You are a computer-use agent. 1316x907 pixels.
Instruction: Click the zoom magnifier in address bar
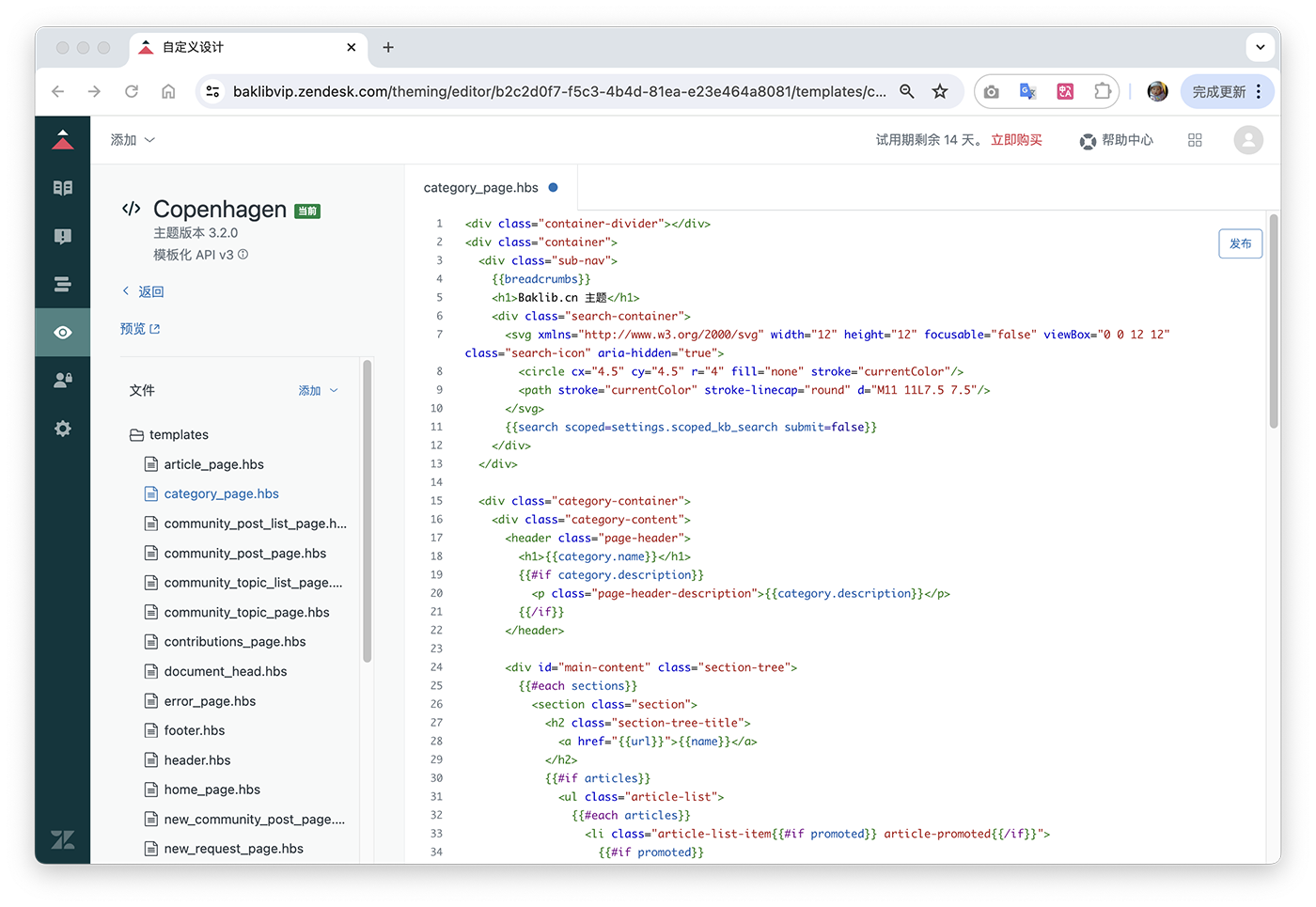tap(907, 91)
